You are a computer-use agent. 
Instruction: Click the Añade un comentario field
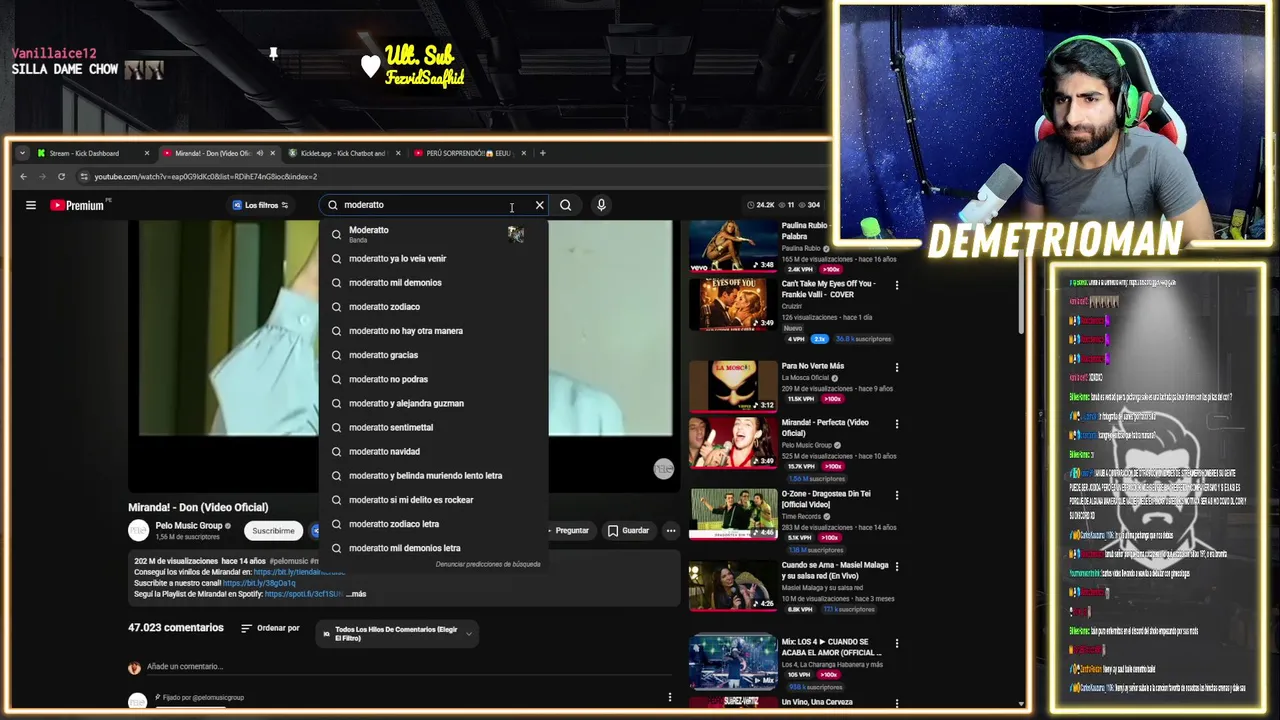184,666
